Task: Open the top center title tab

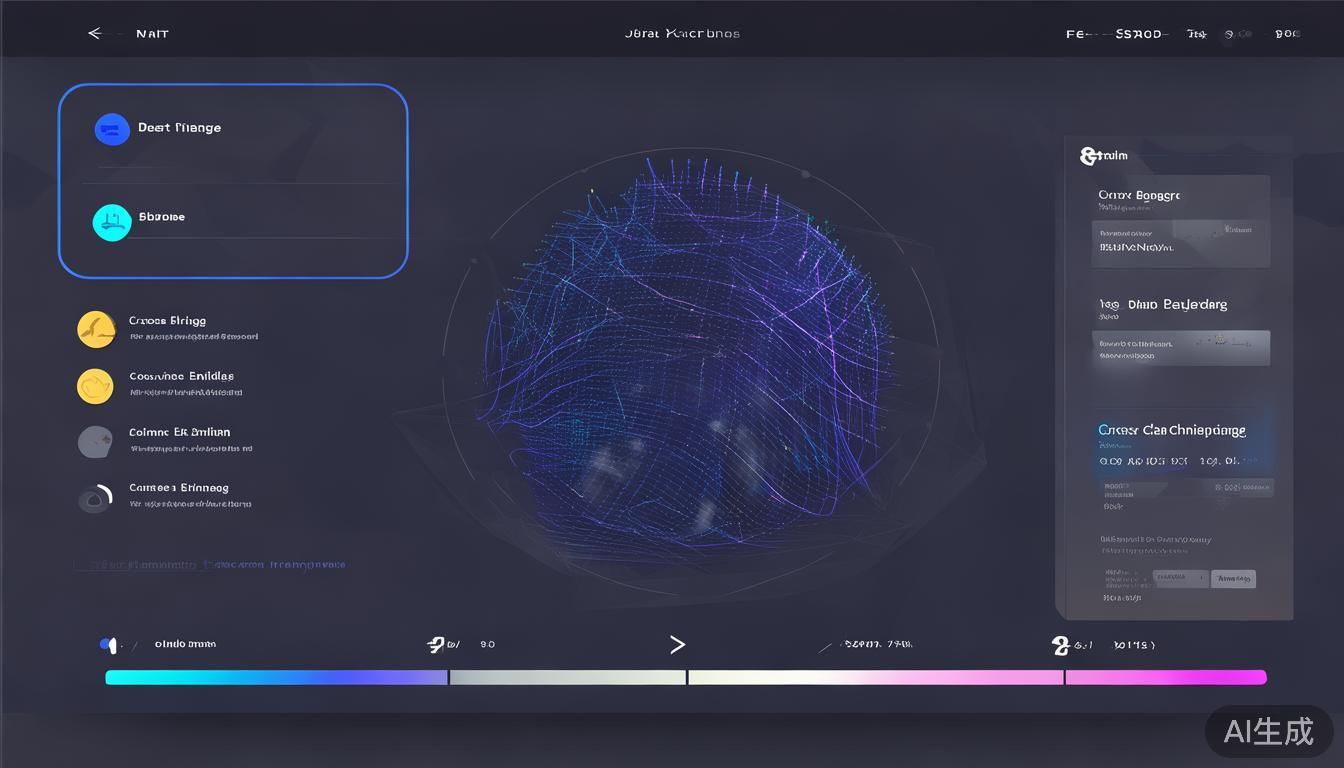Action: pos(682,34)
